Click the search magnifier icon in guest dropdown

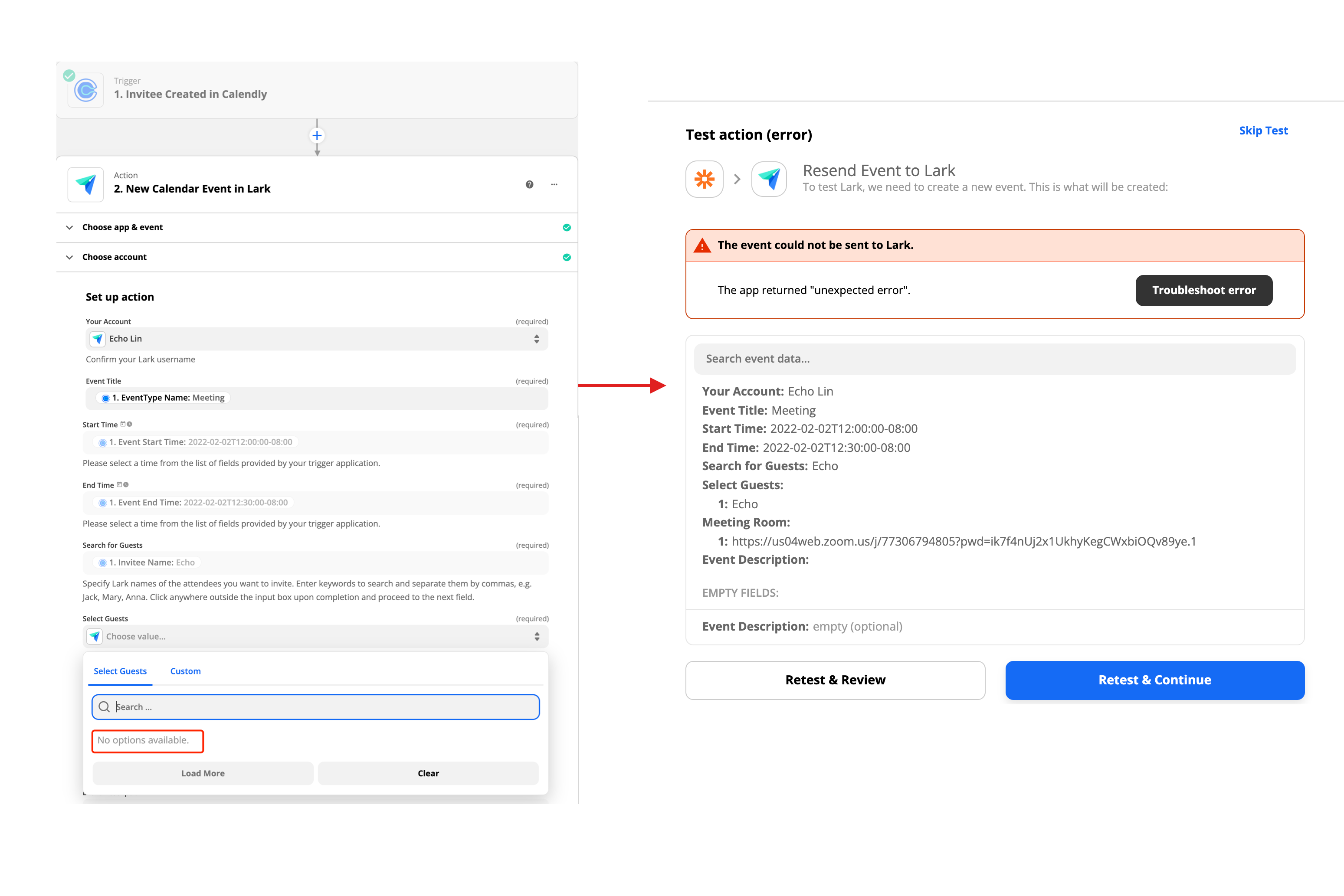pyautogui.click(x=104, y=707)
